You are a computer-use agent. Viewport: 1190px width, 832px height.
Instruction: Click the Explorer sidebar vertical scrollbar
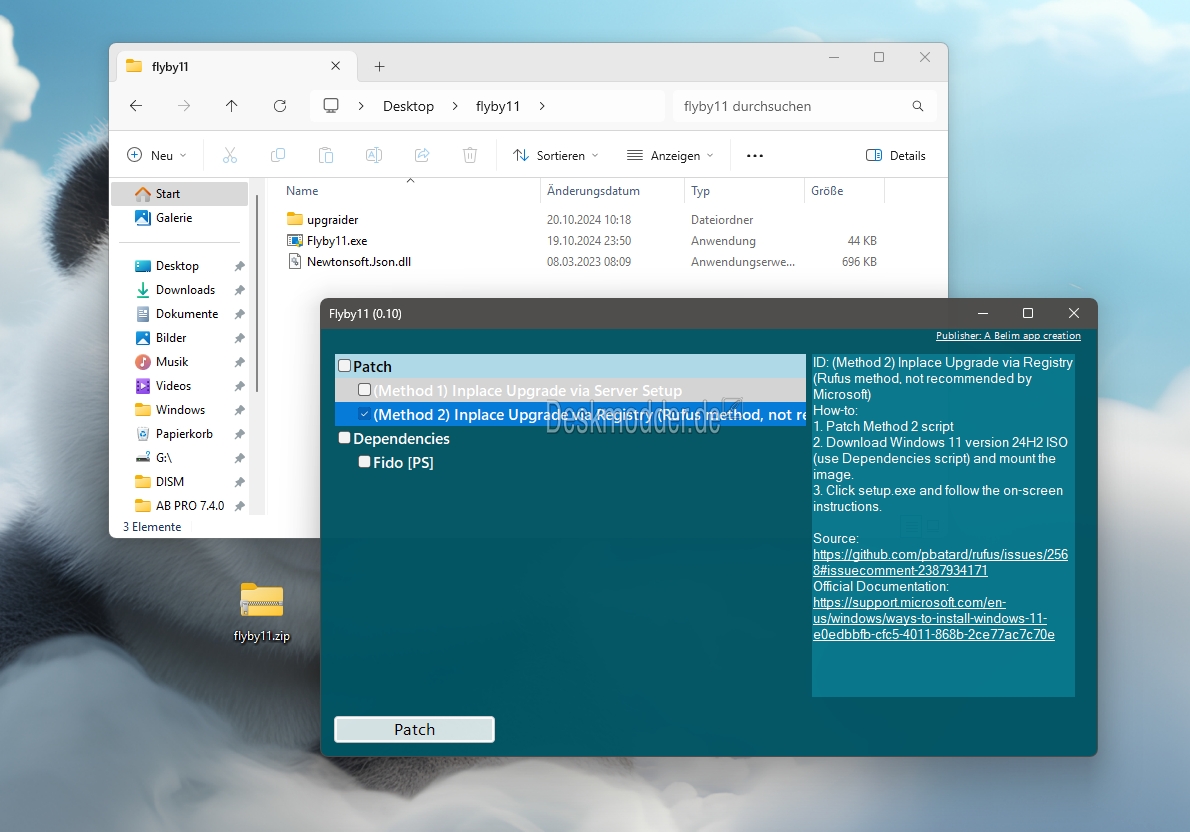point(257,293)
